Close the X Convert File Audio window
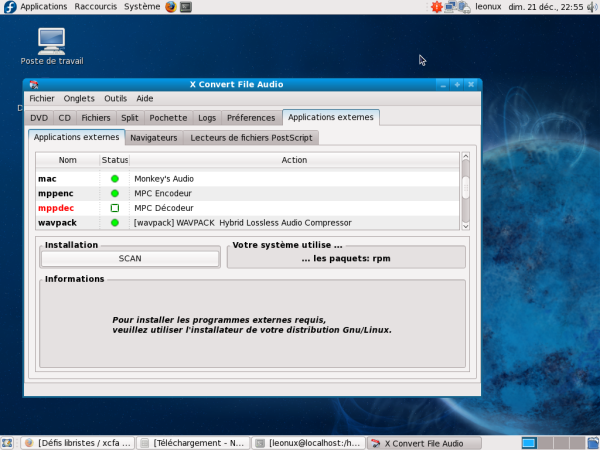Screen dimensions: 600x450 point(471,85)
